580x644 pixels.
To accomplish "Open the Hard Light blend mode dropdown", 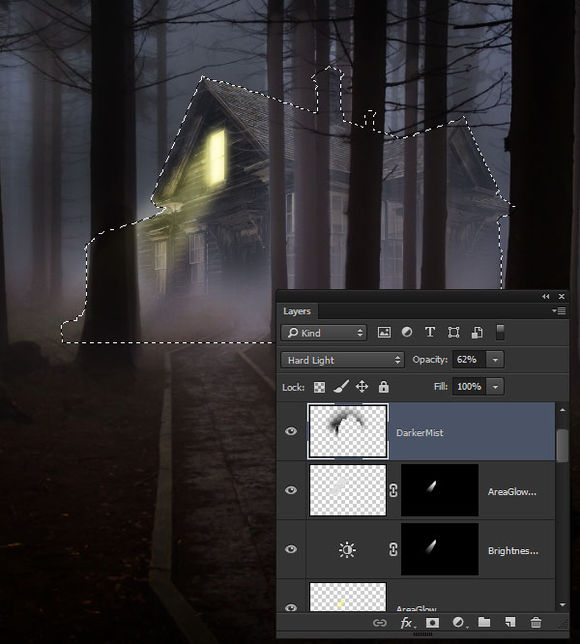I will click(343, 360).
